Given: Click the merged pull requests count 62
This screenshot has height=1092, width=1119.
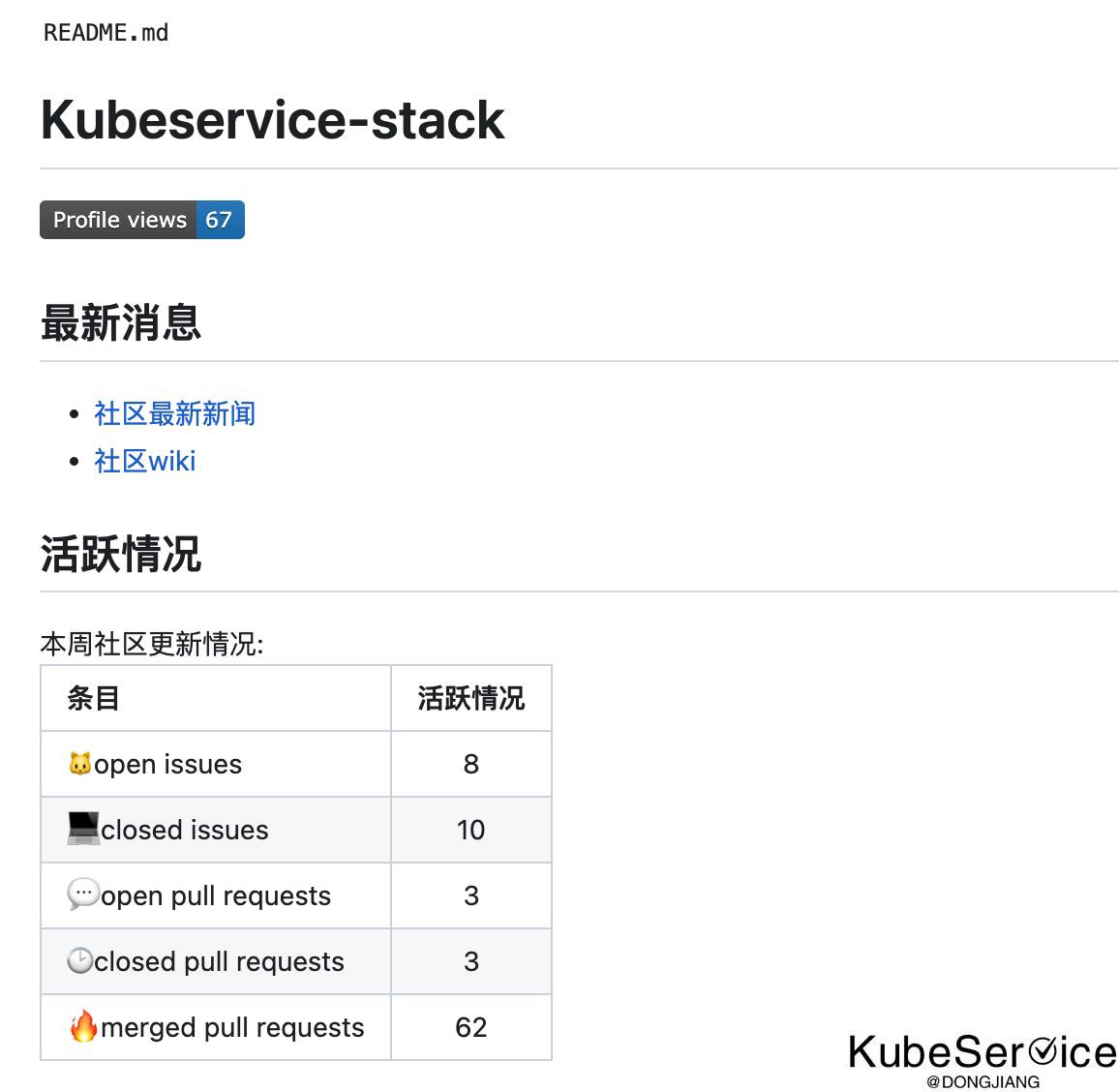Looking at the screenshot, I should point(471,1027).
